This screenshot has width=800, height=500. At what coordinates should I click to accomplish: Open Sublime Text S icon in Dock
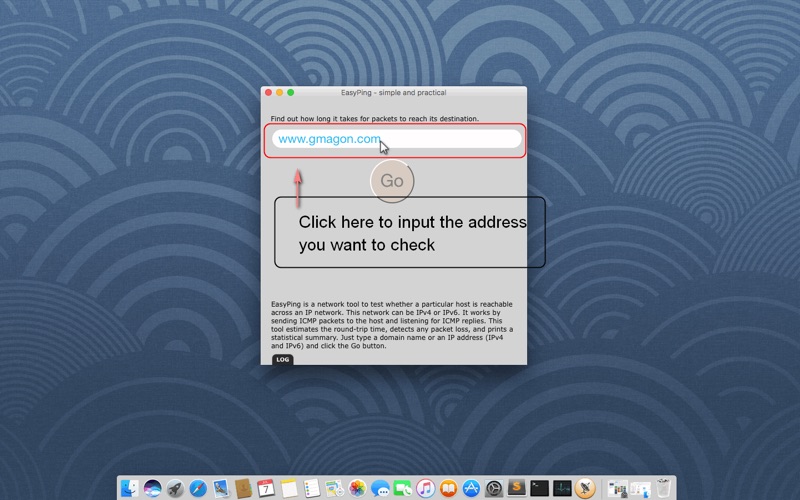click(516, 488)
